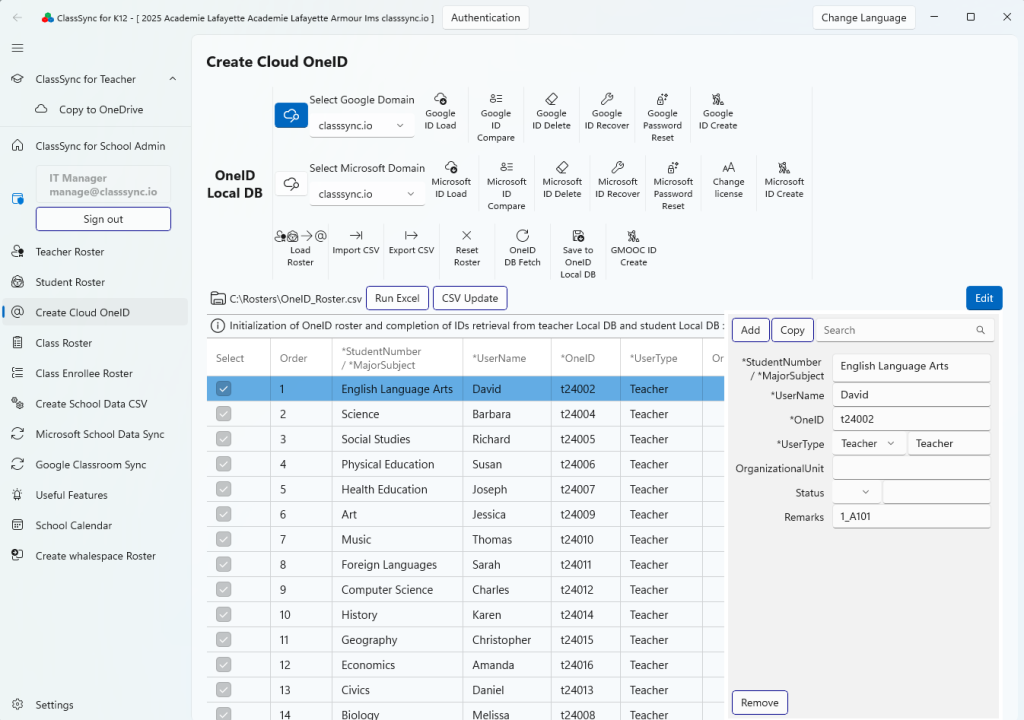Toggle checkbox for Physical Education row
The image size is (1024, 720).
coord(223,464)
